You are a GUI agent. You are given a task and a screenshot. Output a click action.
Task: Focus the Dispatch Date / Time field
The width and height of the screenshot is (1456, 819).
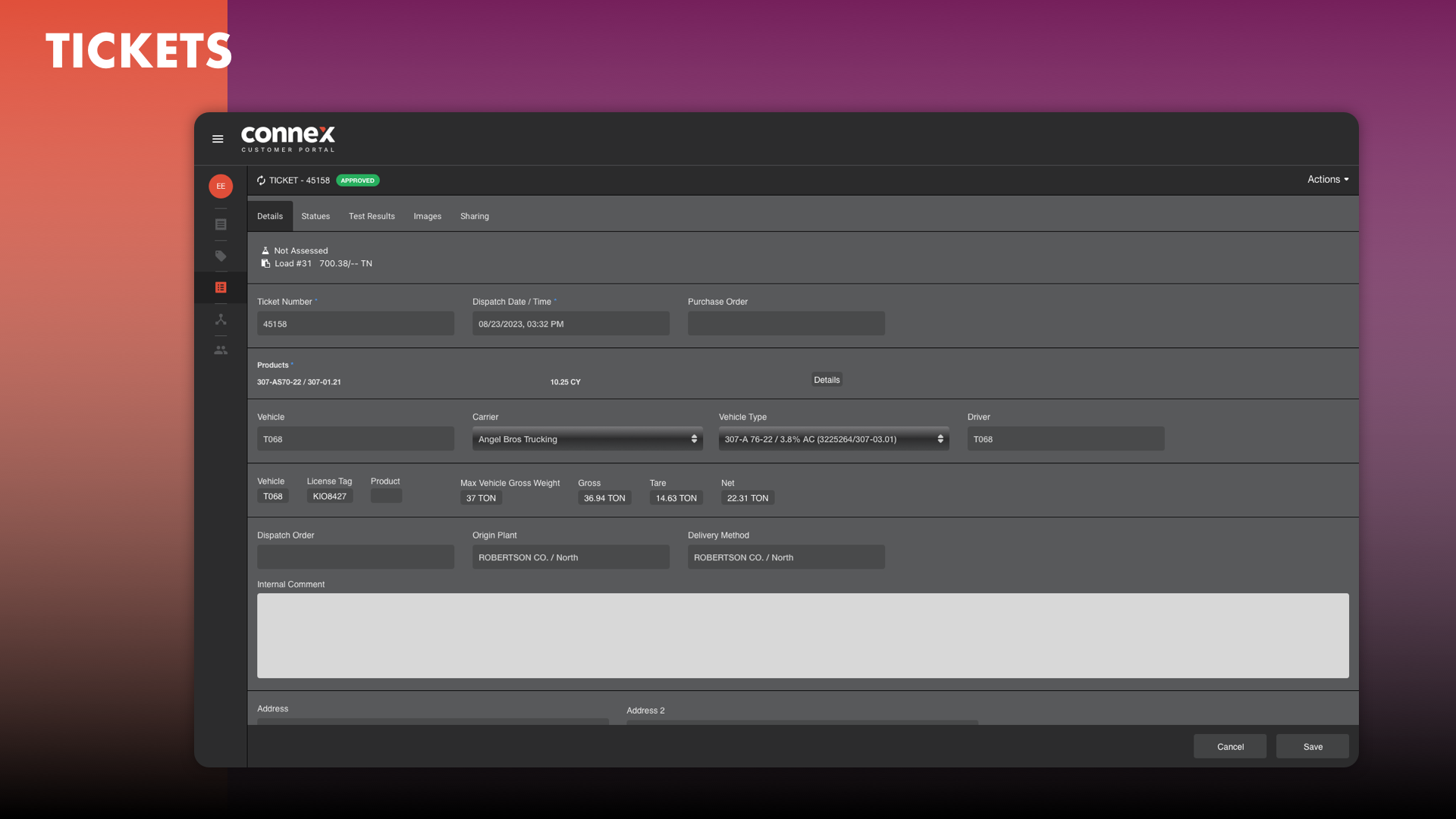click(x=571, y=324)
